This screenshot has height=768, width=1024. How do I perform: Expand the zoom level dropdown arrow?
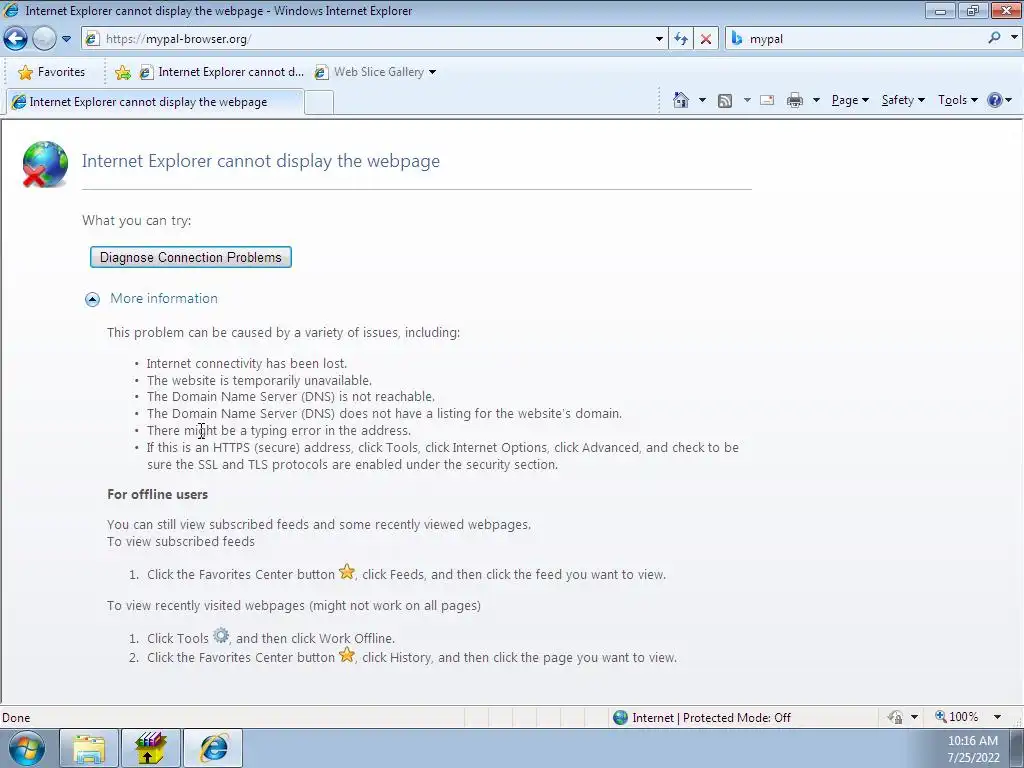click(x=997, y=717)
